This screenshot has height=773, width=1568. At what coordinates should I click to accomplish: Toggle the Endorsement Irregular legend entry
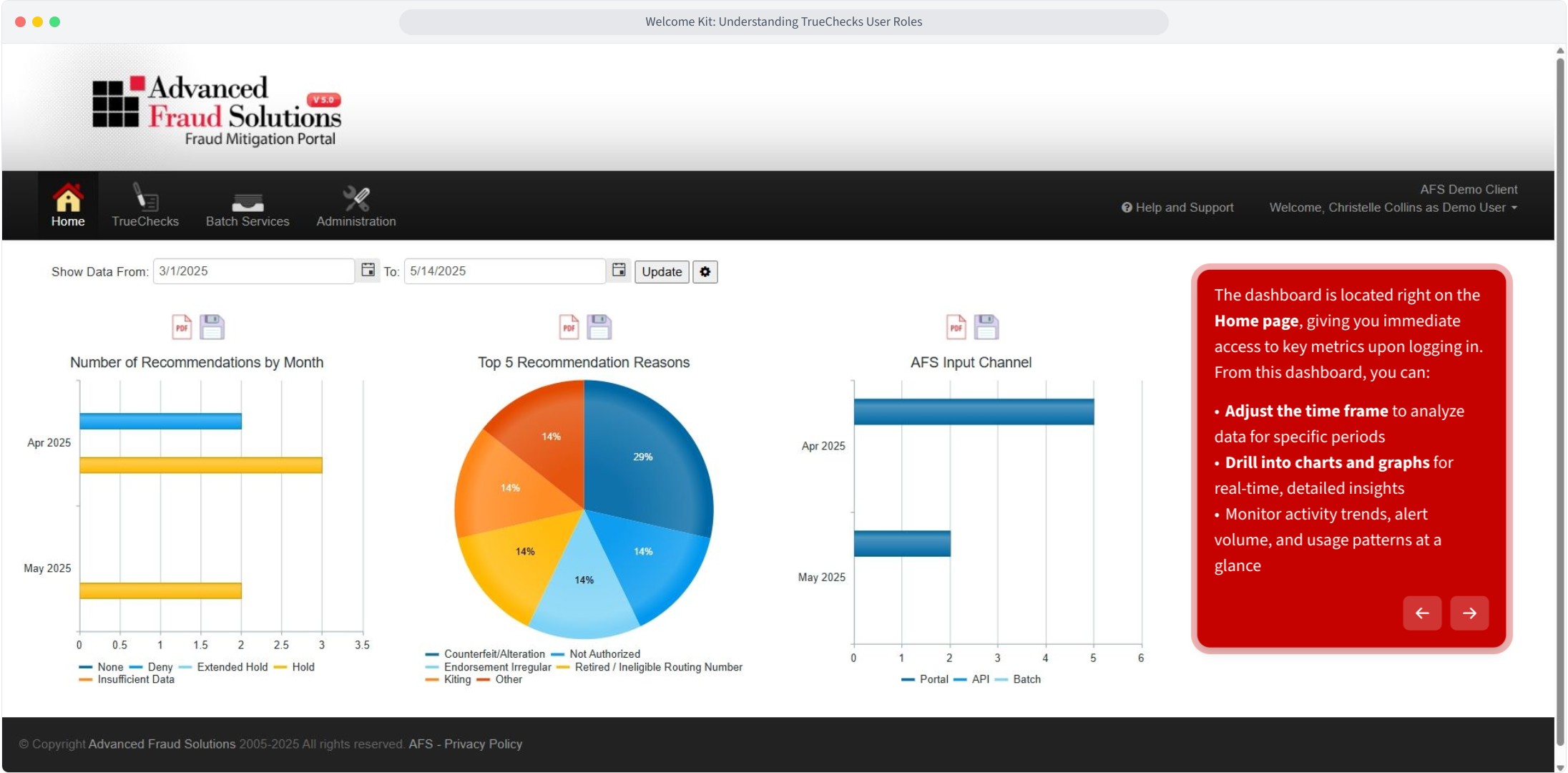click(x=489, y=667)
